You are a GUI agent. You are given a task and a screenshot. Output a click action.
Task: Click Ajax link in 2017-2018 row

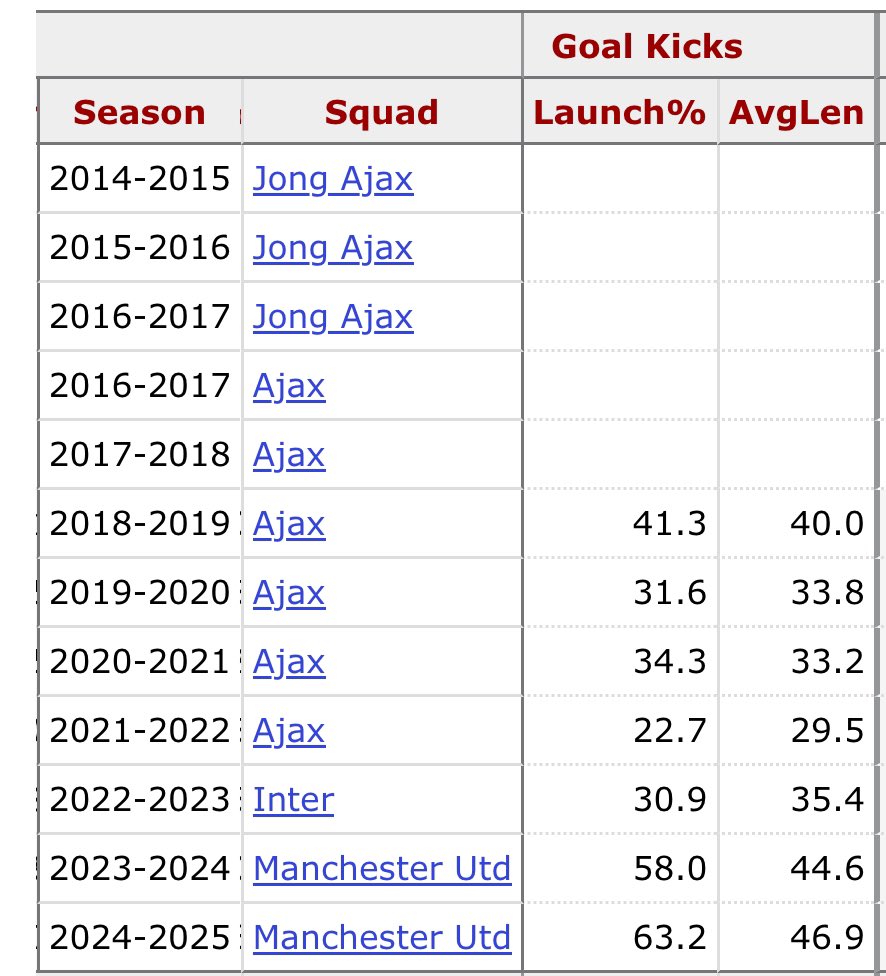(289, 456)
